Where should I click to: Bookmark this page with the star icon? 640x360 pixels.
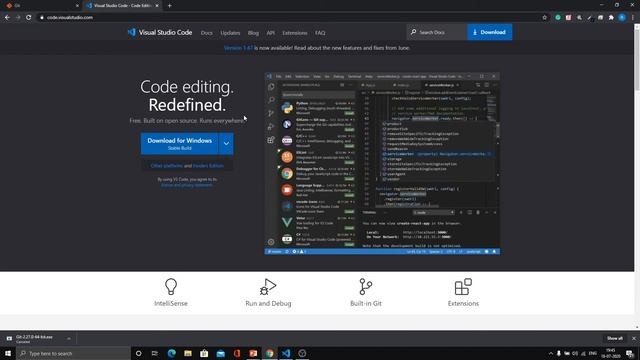click(544, 18)
